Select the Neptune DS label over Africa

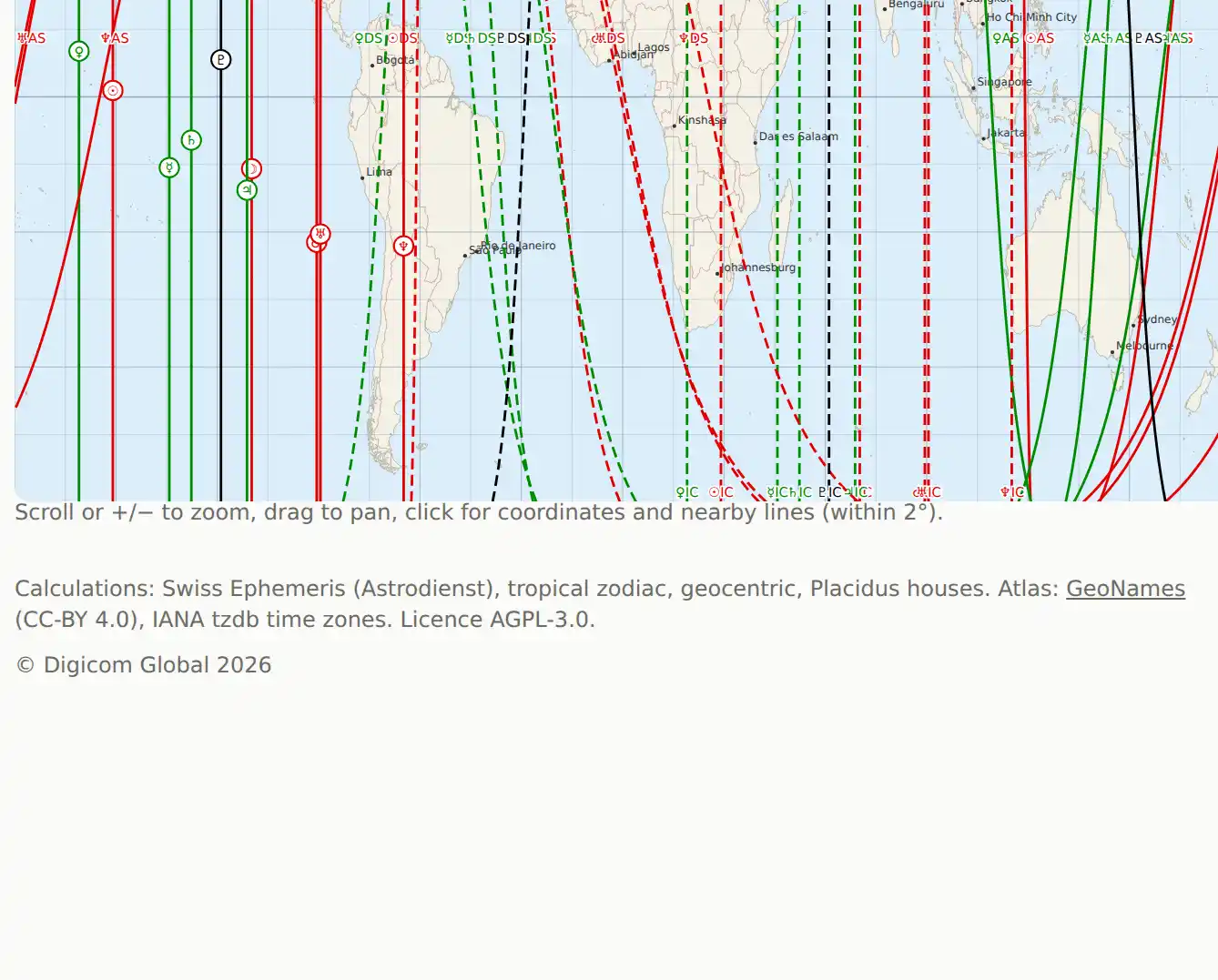tap(694, 38)
